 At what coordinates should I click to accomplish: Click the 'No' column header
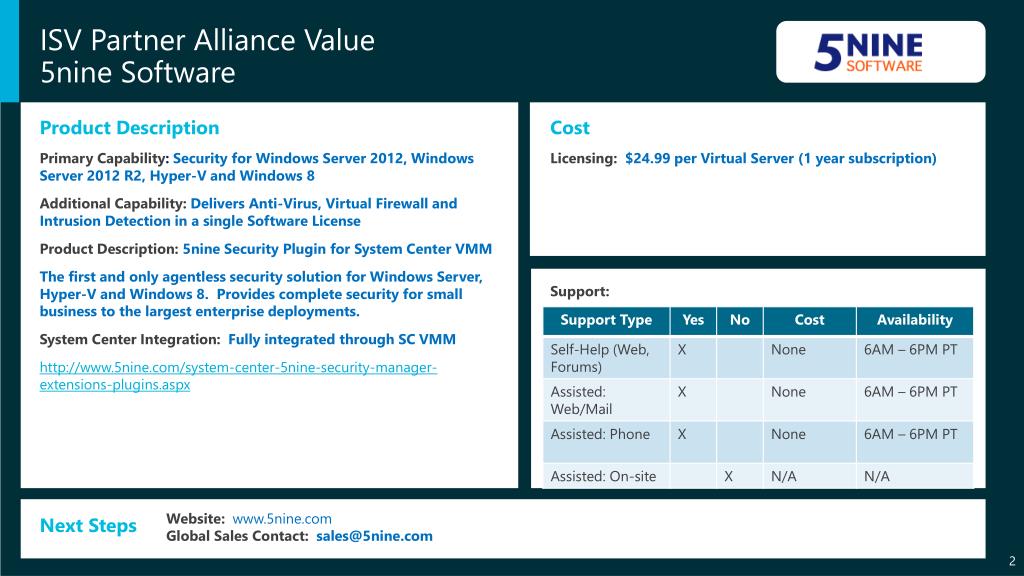coord(739,320)
